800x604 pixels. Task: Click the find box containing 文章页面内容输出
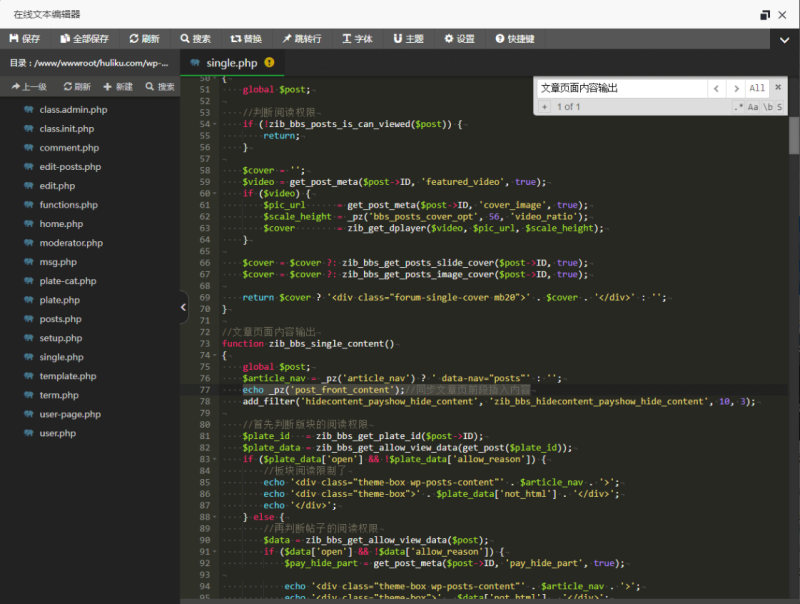coord(622,88)
